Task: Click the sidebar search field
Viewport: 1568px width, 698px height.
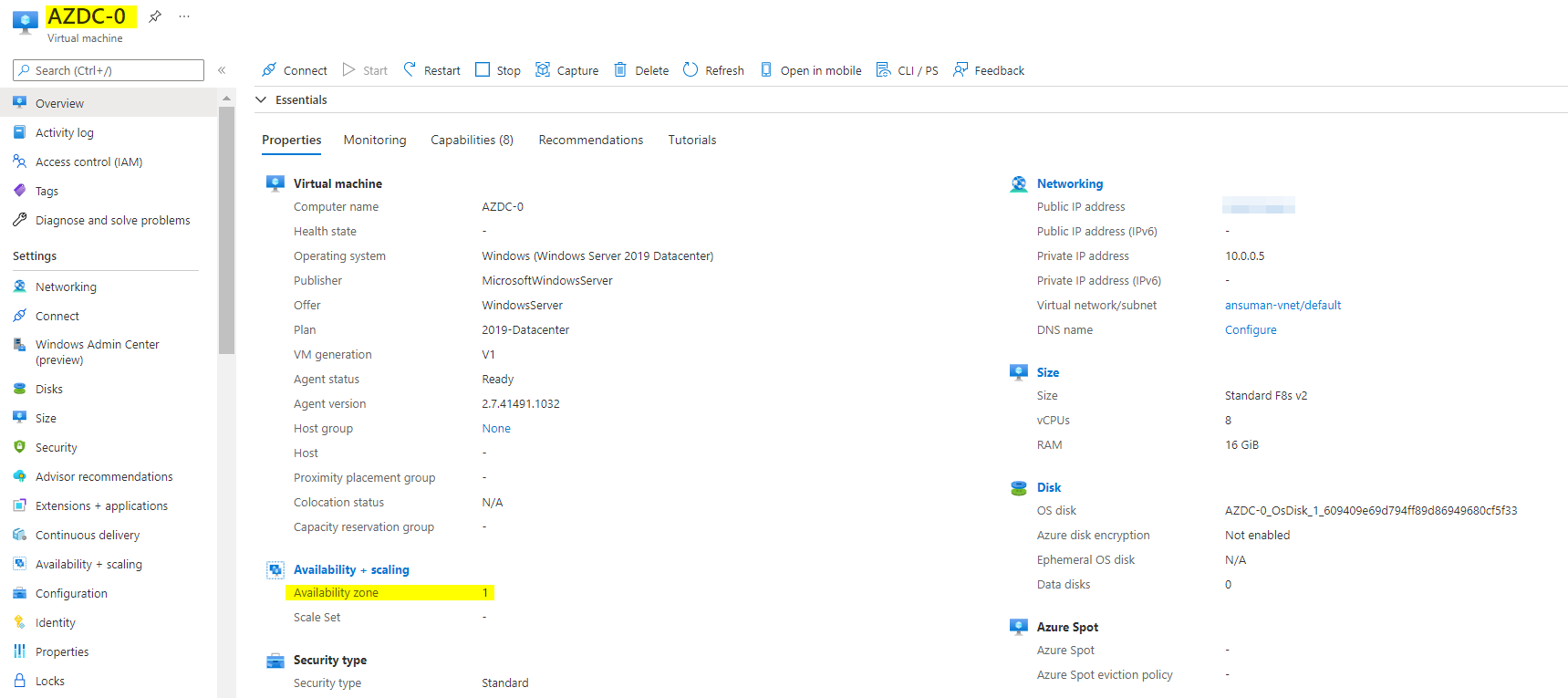Action: pyautogui.click(x=109, y=70)
